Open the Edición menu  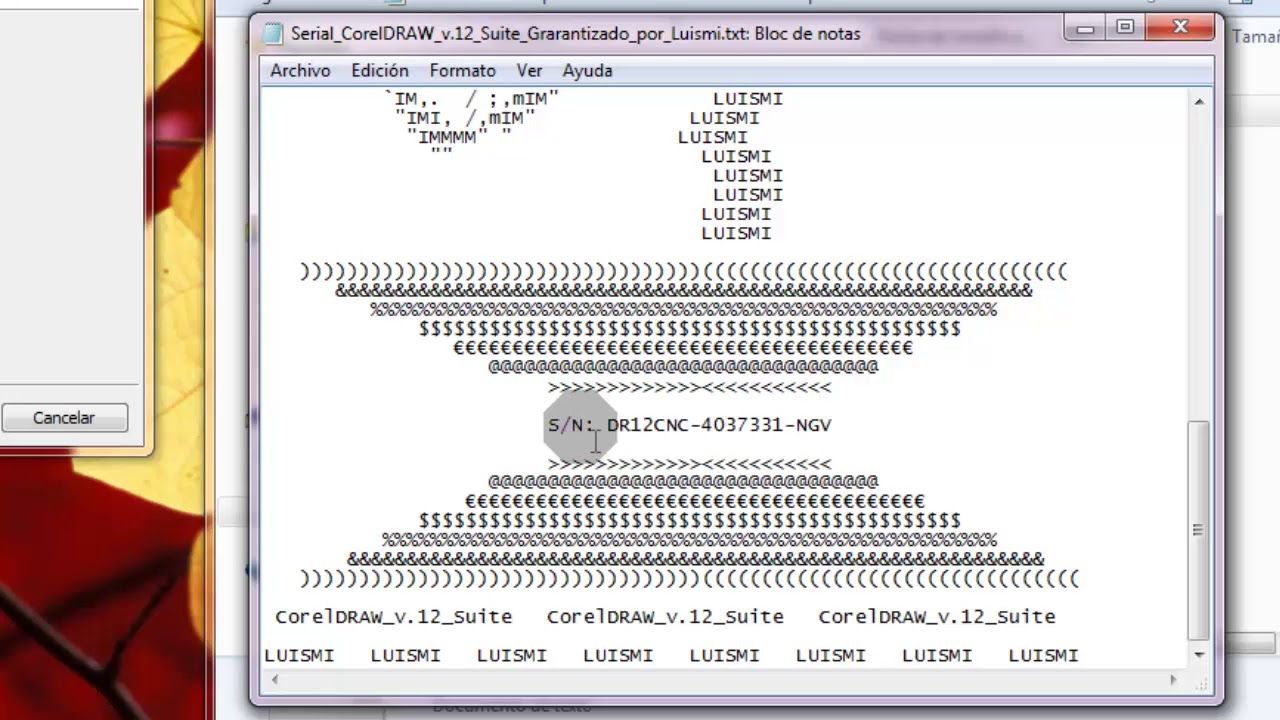[x=380, y=71]
